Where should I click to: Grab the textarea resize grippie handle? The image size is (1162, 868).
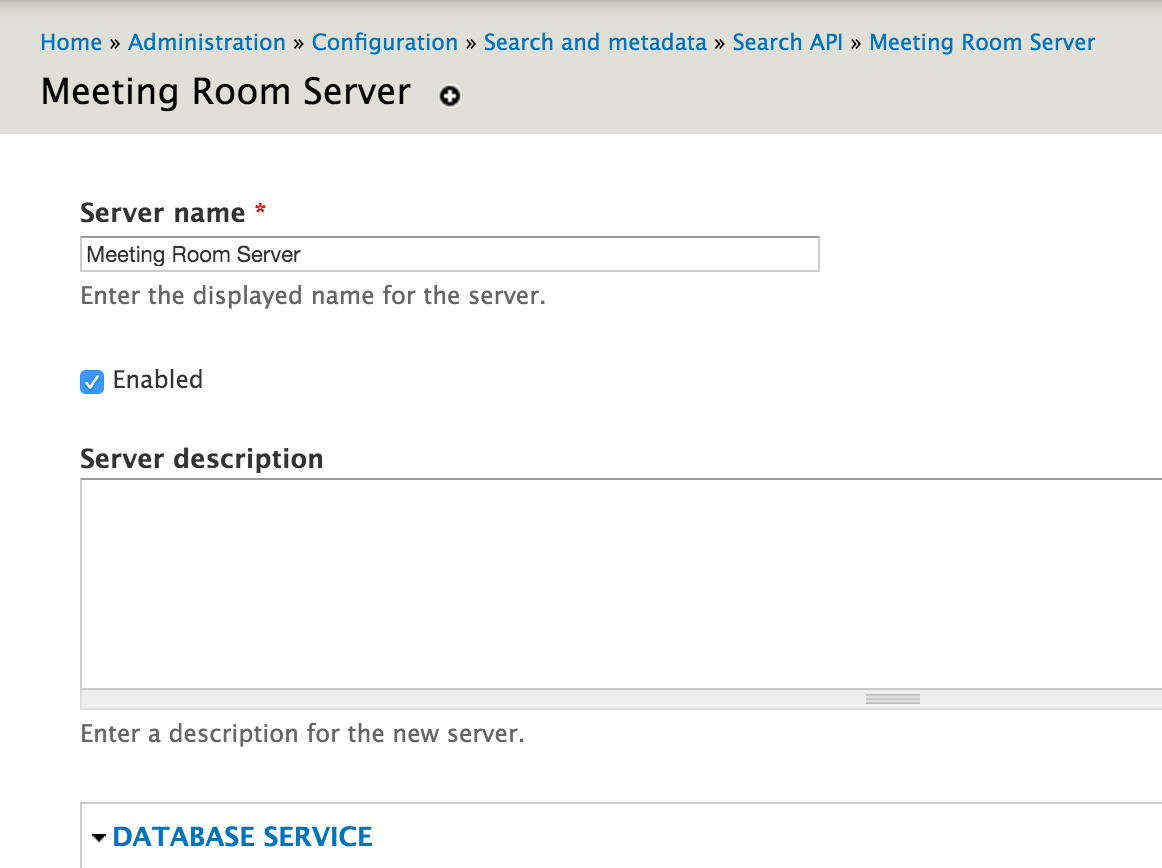click(x=892, y=699)
